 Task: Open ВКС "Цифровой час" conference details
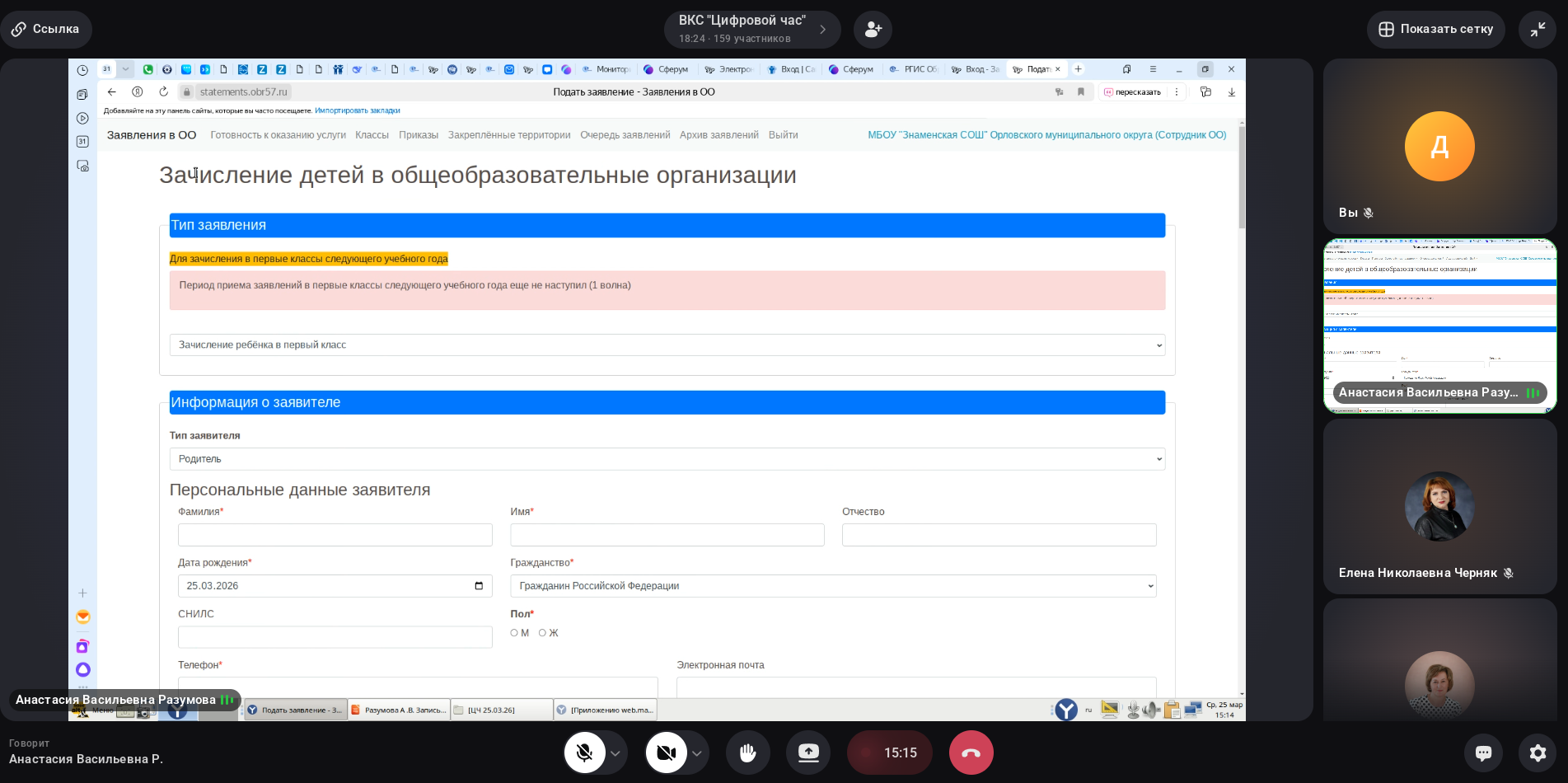point(751,30)
